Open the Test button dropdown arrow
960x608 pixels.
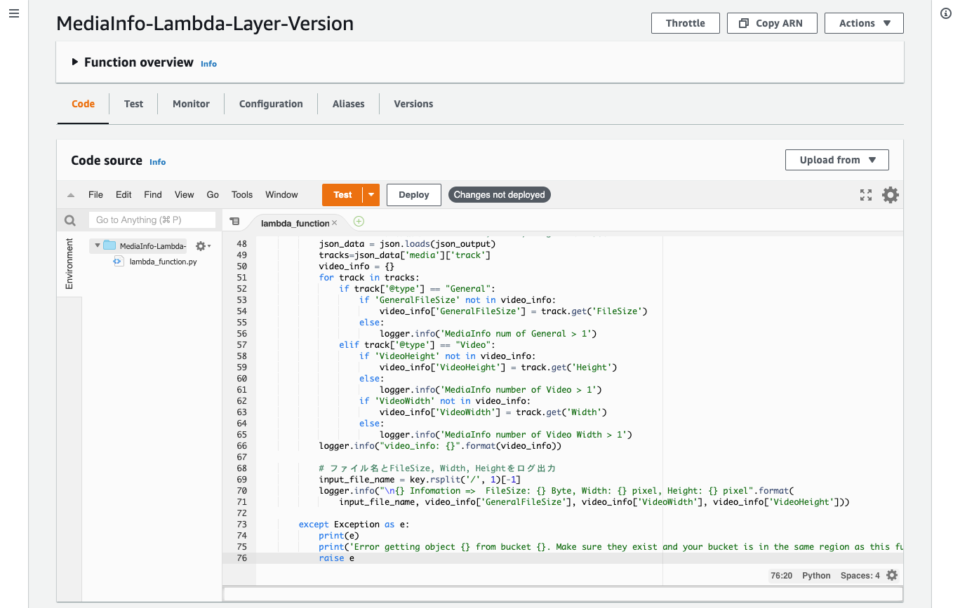pyautogui.click(x=369, y=195)
